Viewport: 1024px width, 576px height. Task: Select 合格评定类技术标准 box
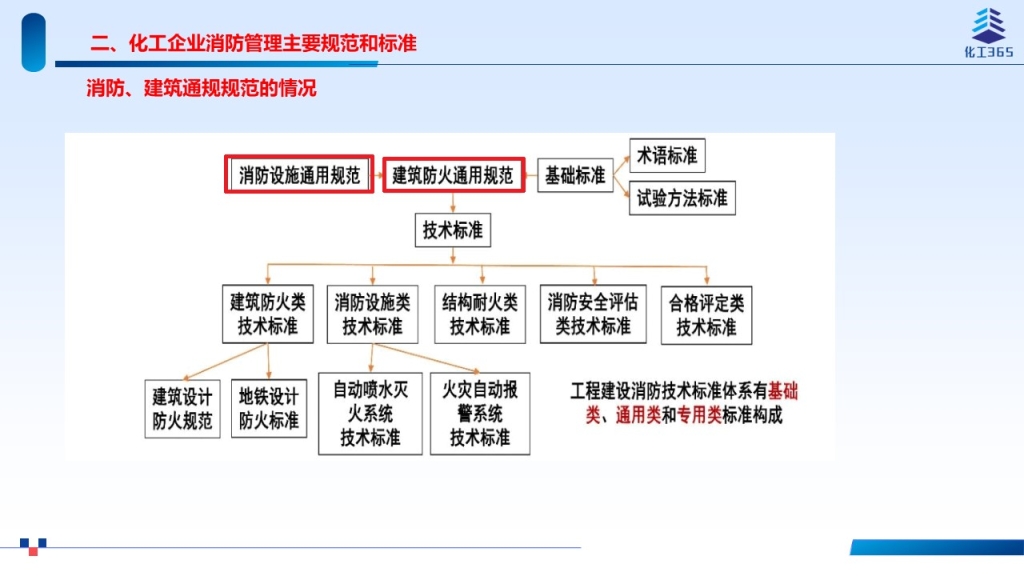tap(706, 315)
